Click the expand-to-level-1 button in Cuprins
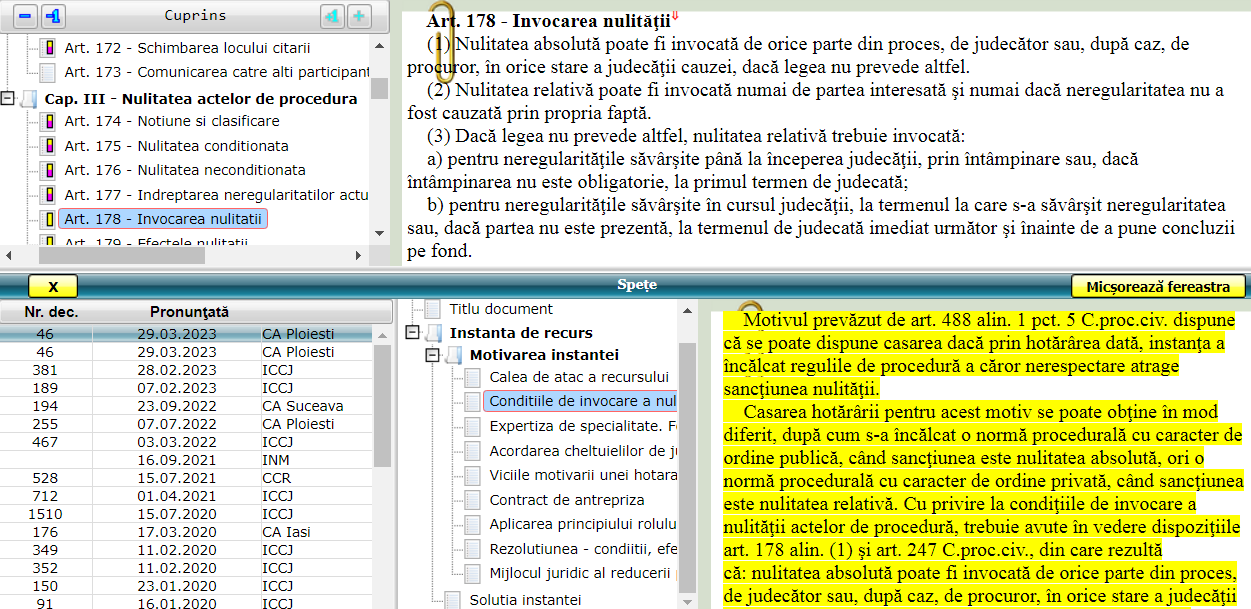Screen dimensions: 1251x609 point(331,16)
